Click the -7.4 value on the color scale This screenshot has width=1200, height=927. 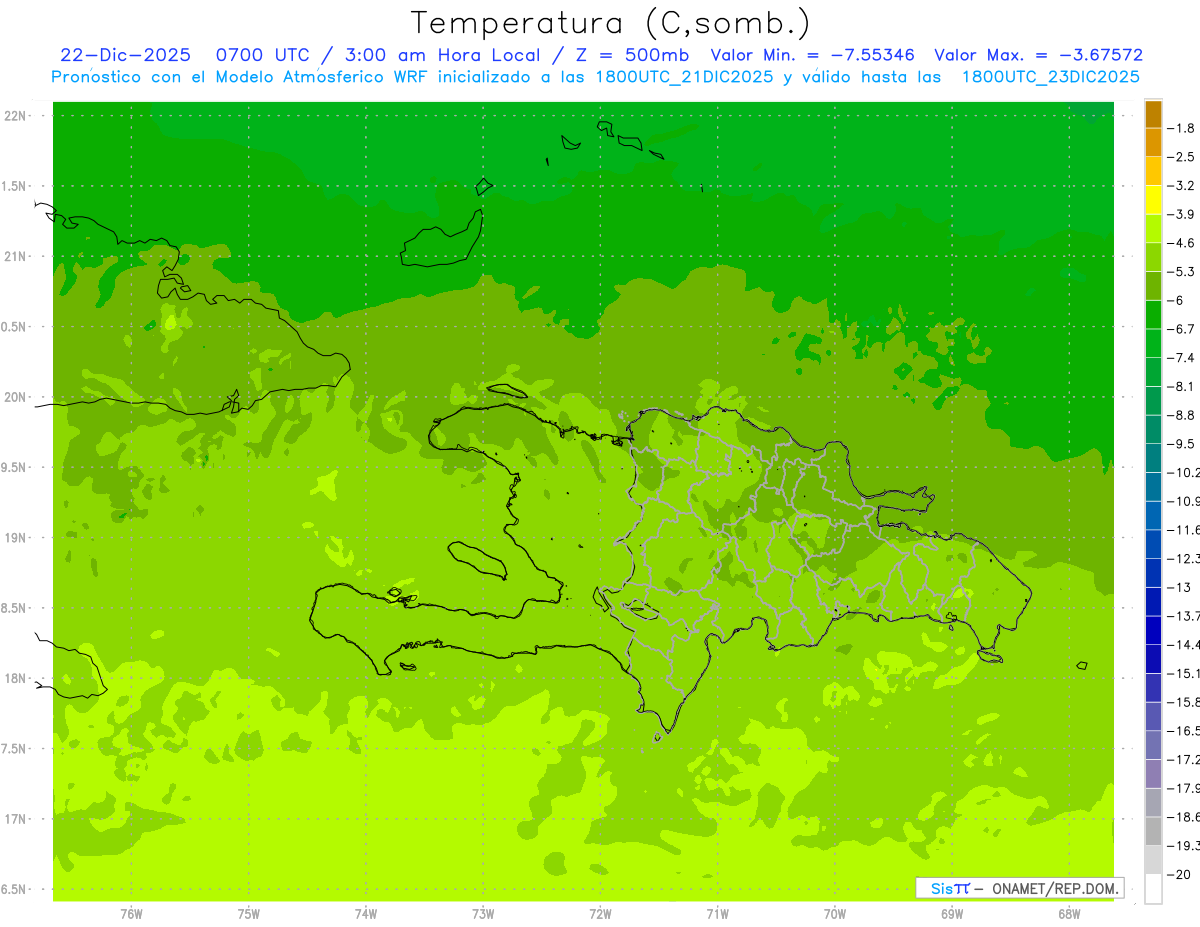[1182, 358]
